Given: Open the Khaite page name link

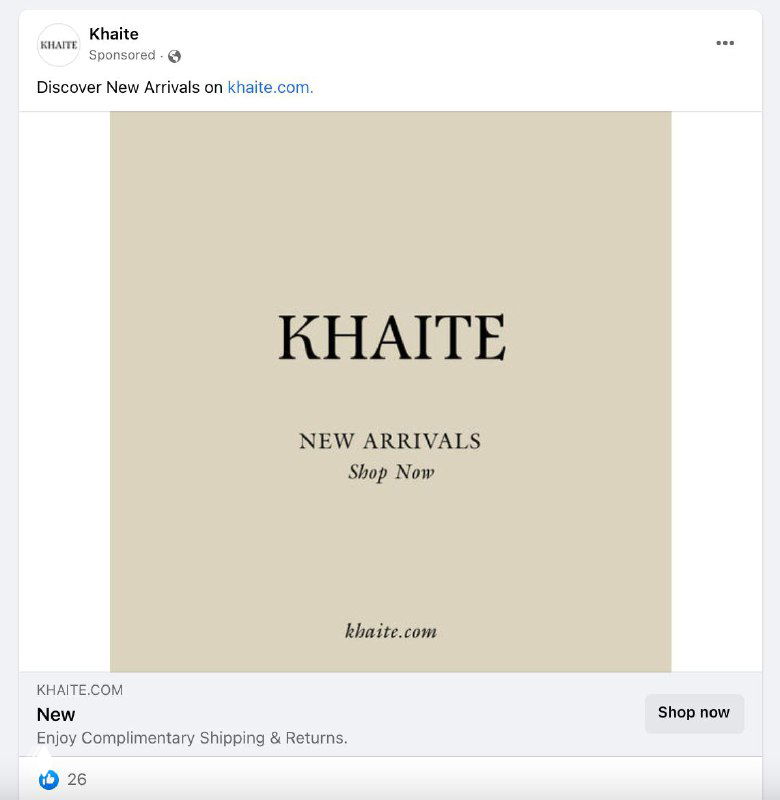Looking at the screenshot, I should [114, 34].
